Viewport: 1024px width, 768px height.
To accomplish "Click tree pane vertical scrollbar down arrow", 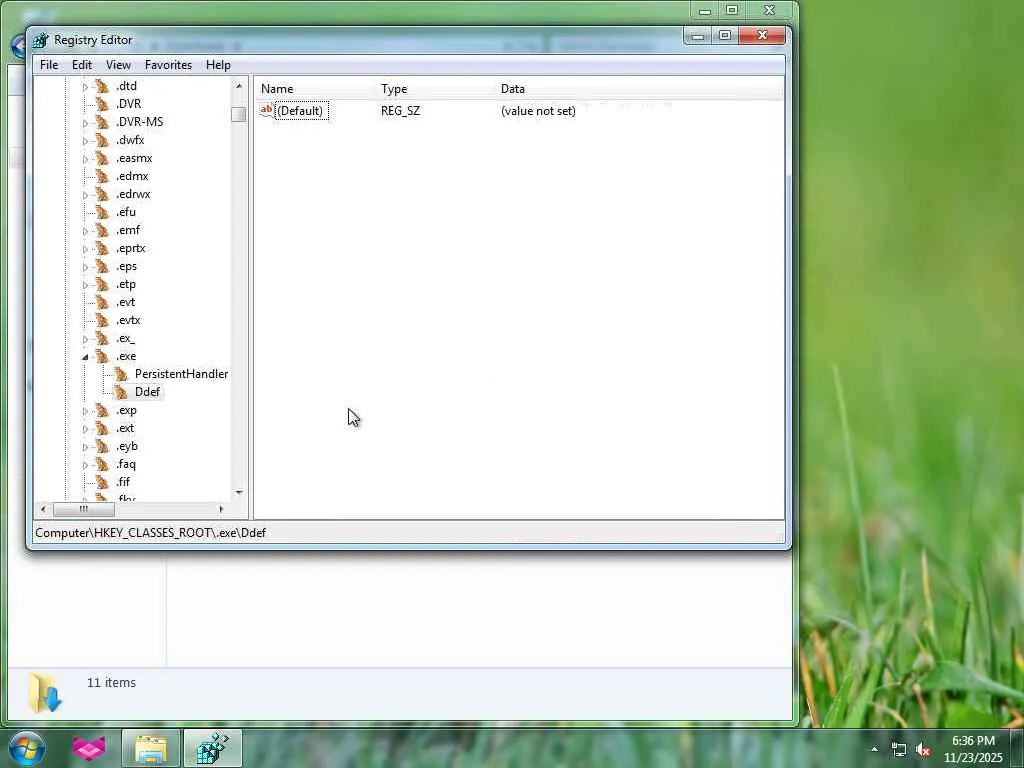I will [239, 493].
